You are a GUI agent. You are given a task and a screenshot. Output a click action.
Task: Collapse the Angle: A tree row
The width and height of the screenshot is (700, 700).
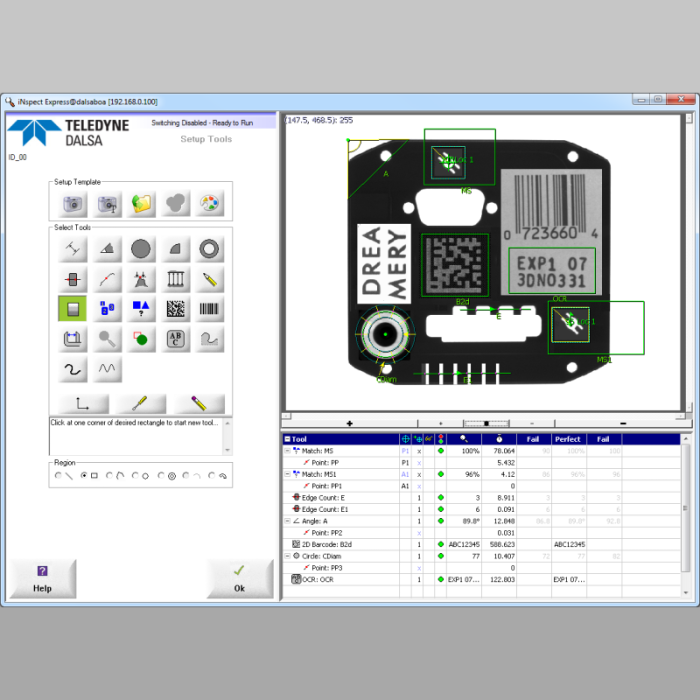point(288,521)
